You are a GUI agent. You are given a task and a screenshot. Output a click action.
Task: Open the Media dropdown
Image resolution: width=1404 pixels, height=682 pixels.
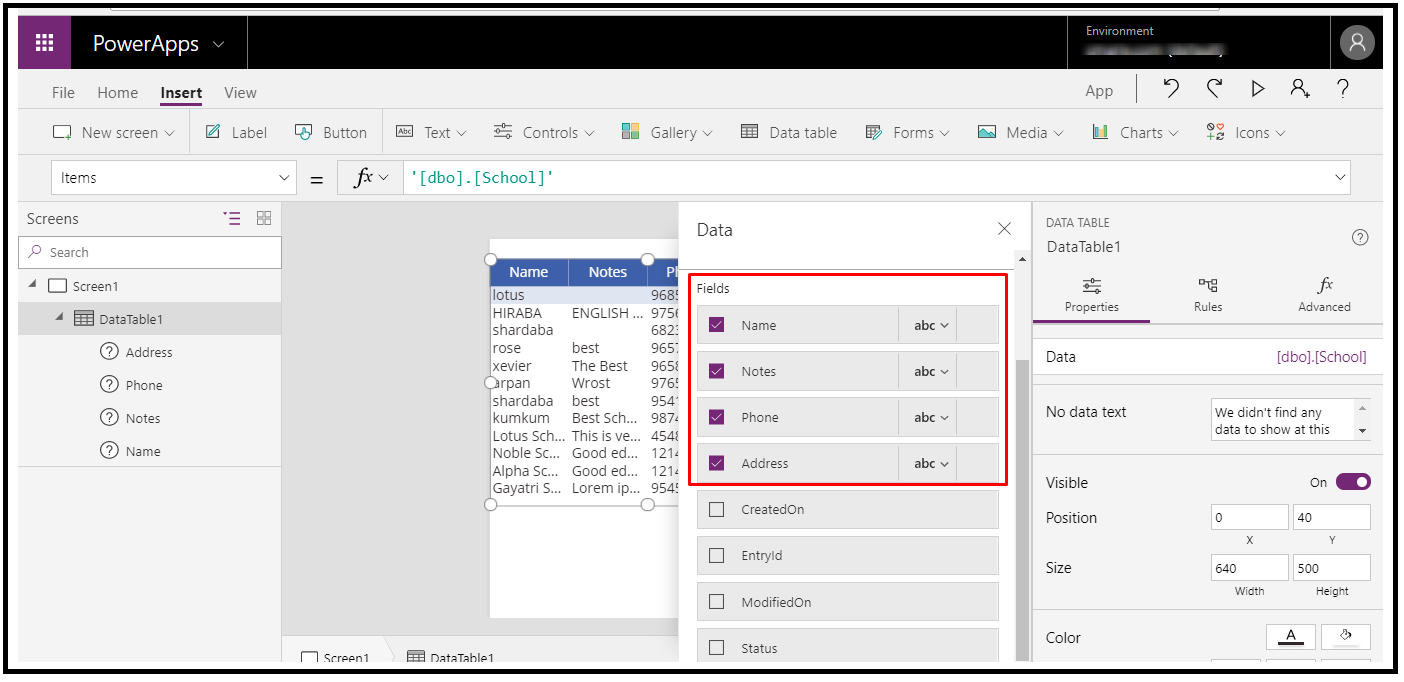pos(1021,132)
